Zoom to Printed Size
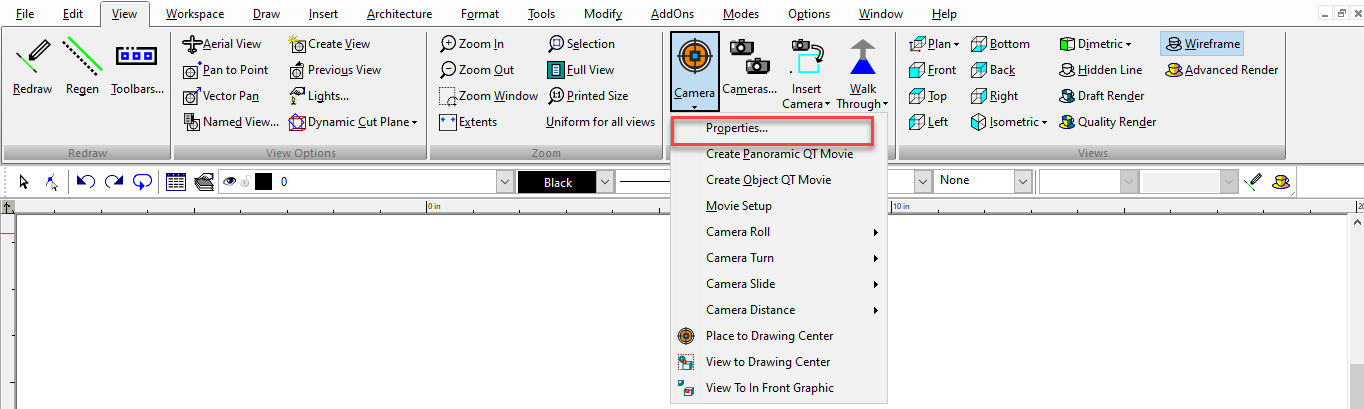 [588, 96]
